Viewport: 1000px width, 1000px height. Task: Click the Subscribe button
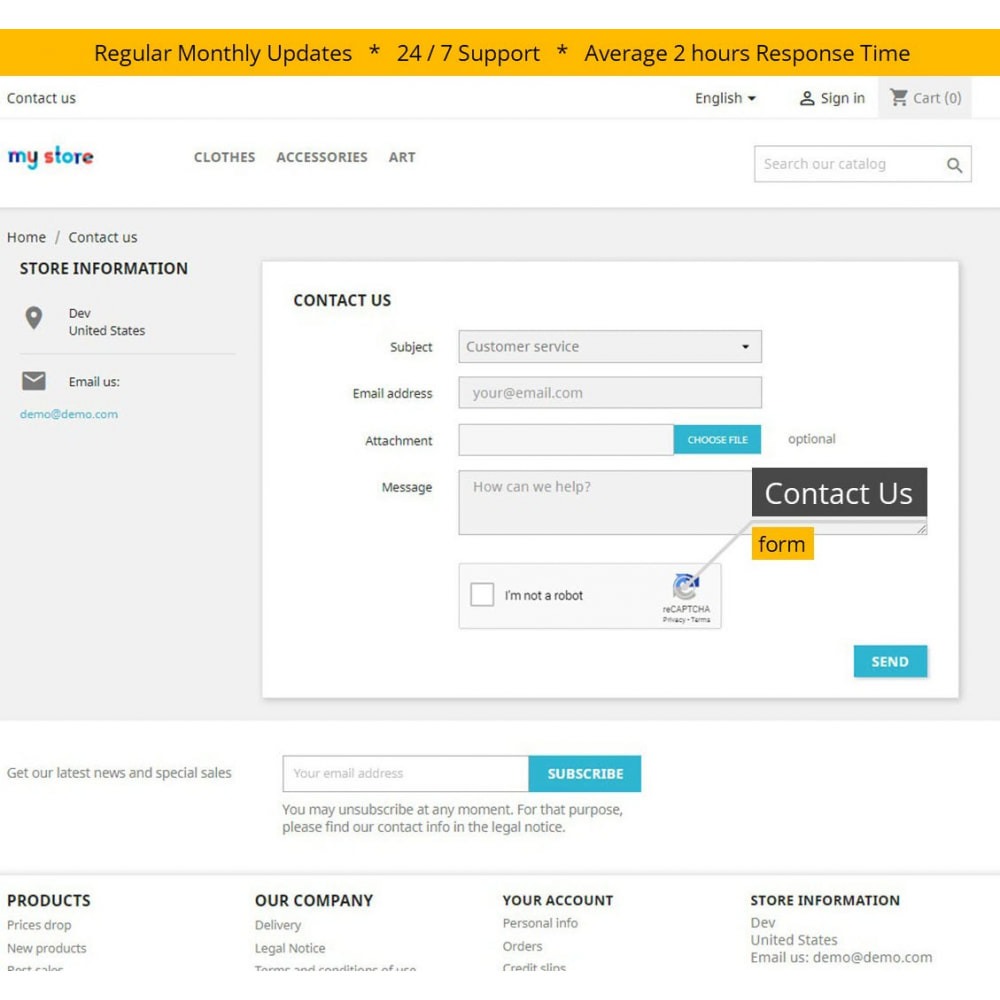585,774
